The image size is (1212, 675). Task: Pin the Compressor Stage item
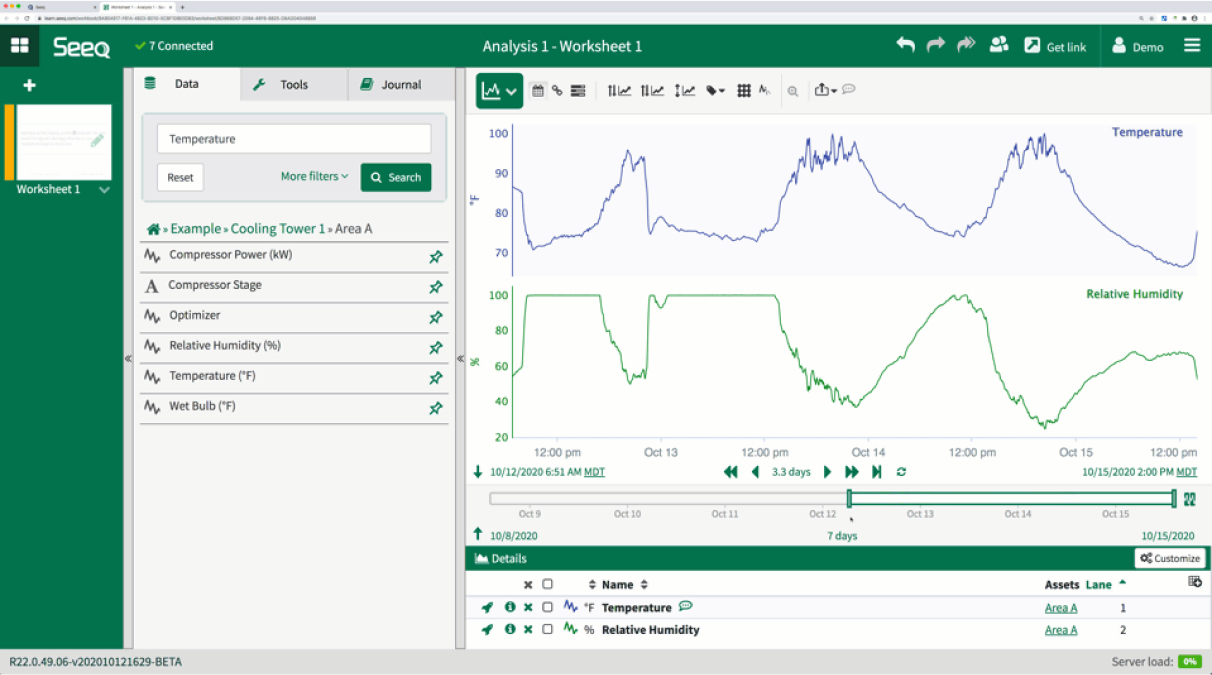[435, 287]
